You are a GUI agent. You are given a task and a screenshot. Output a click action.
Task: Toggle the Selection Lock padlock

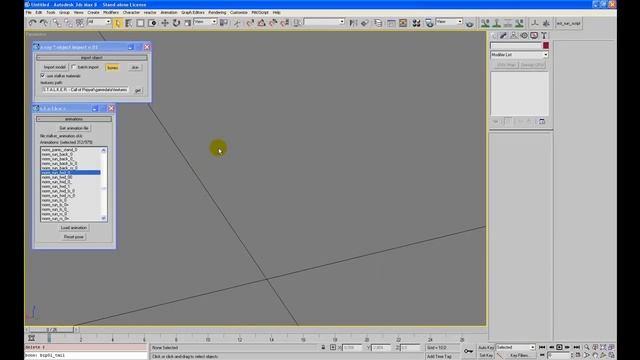pos(323,347)
